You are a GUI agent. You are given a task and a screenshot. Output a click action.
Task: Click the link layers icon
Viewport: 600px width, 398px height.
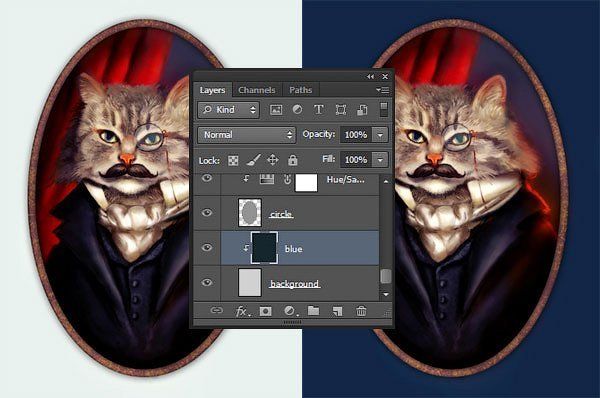(217, 310)
